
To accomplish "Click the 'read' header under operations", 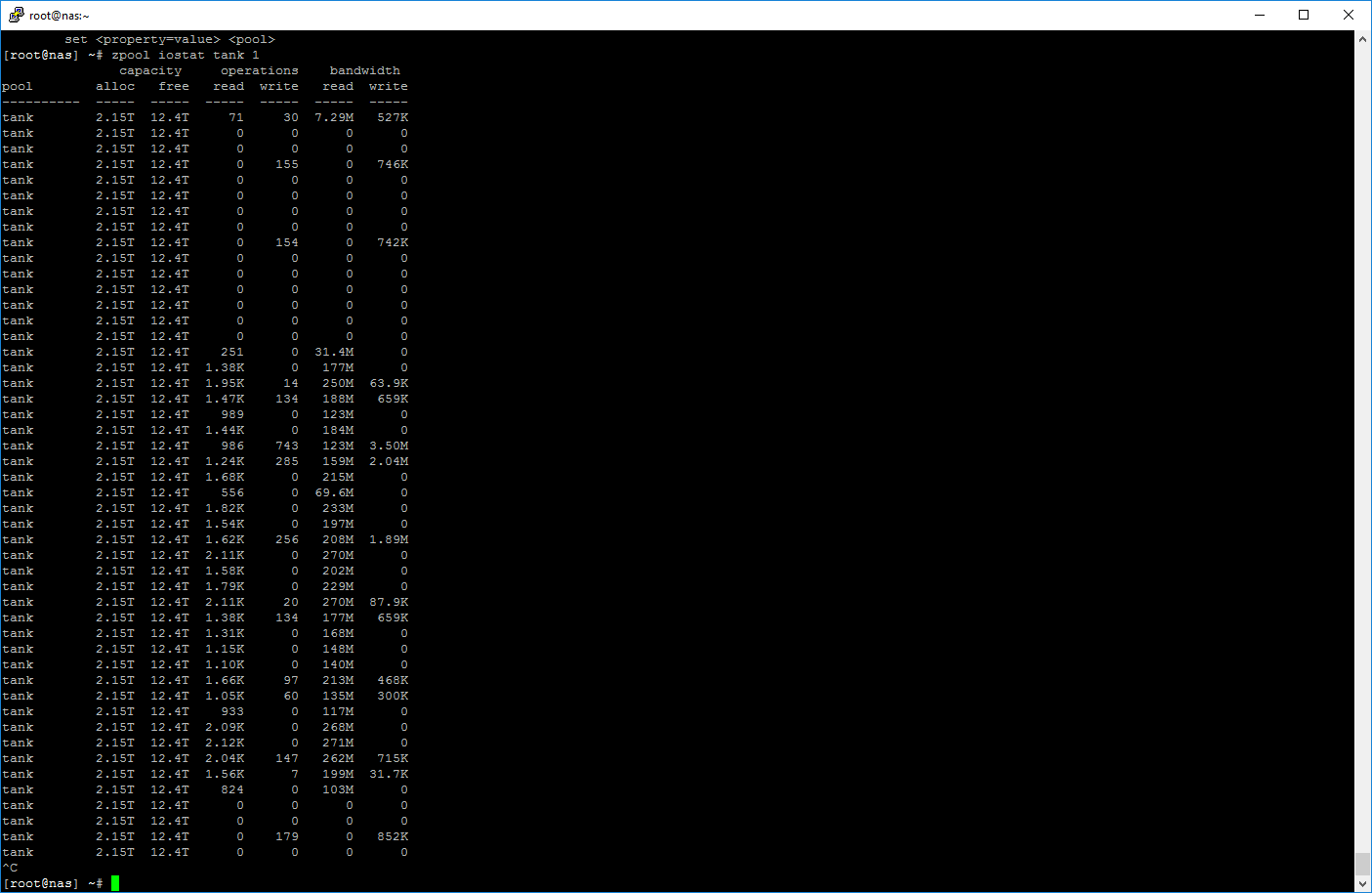I will (229, 86).
